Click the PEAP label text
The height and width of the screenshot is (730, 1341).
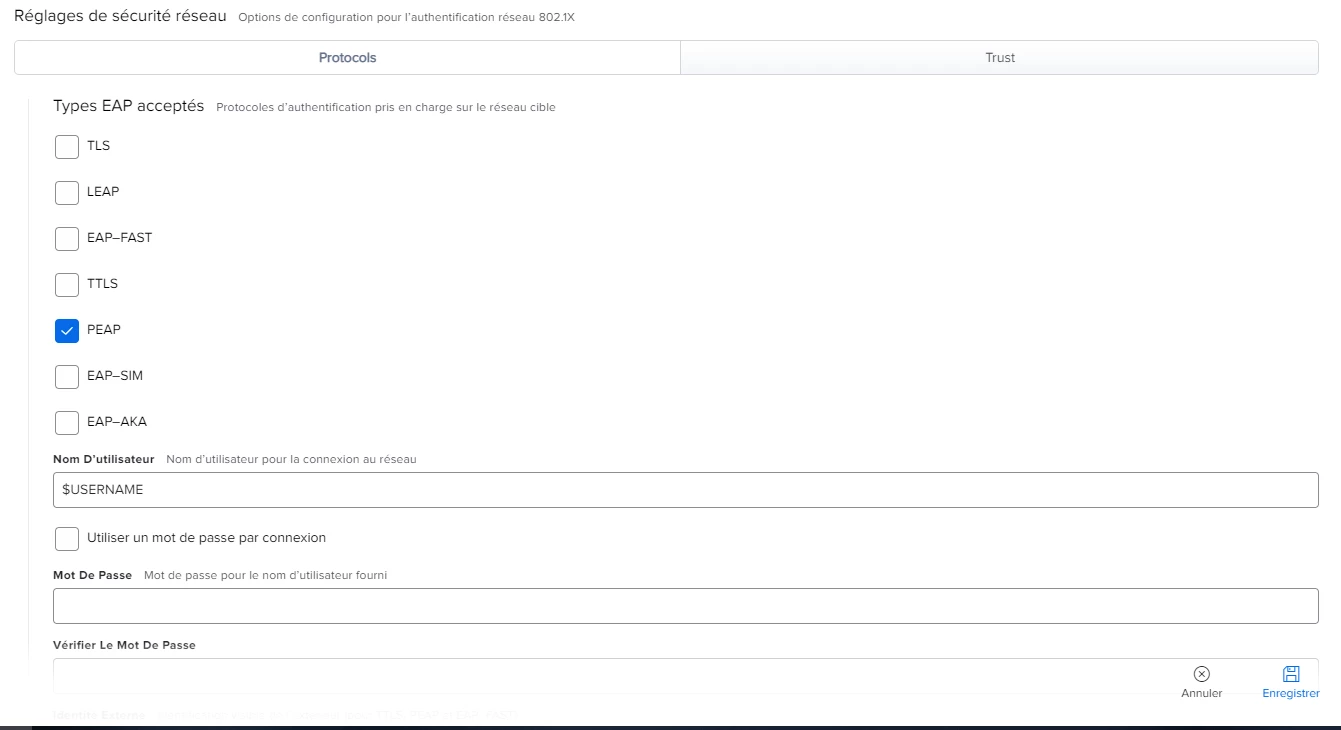(104, 330)
